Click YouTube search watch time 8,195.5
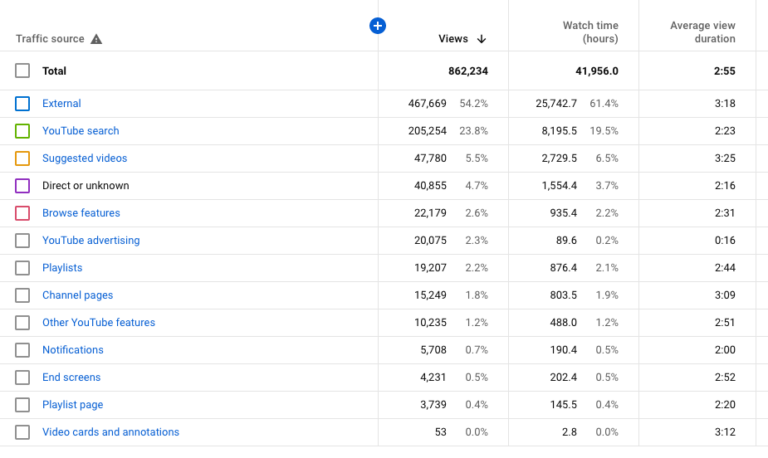The image size is (768, 458). click(559, 131)
